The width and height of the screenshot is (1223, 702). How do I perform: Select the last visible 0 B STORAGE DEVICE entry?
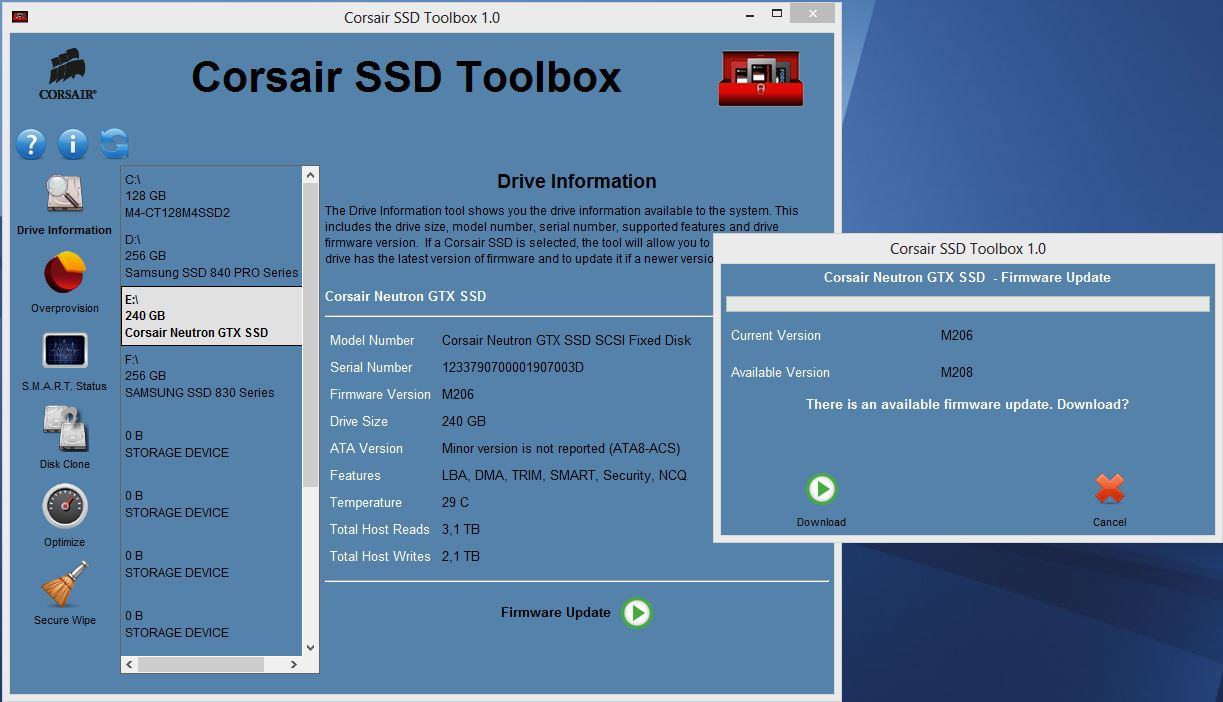pyautogui.click(x=211, y=624)
